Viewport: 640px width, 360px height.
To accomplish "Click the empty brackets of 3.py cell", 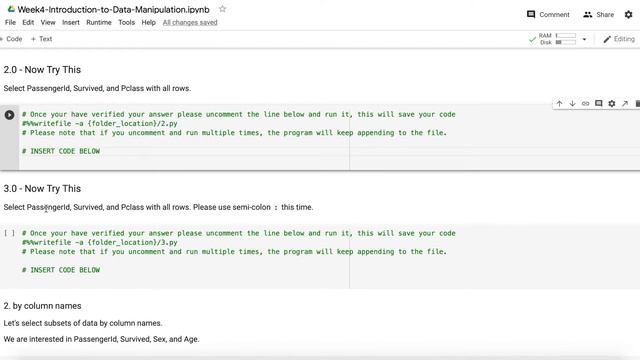I will point(9,233).
